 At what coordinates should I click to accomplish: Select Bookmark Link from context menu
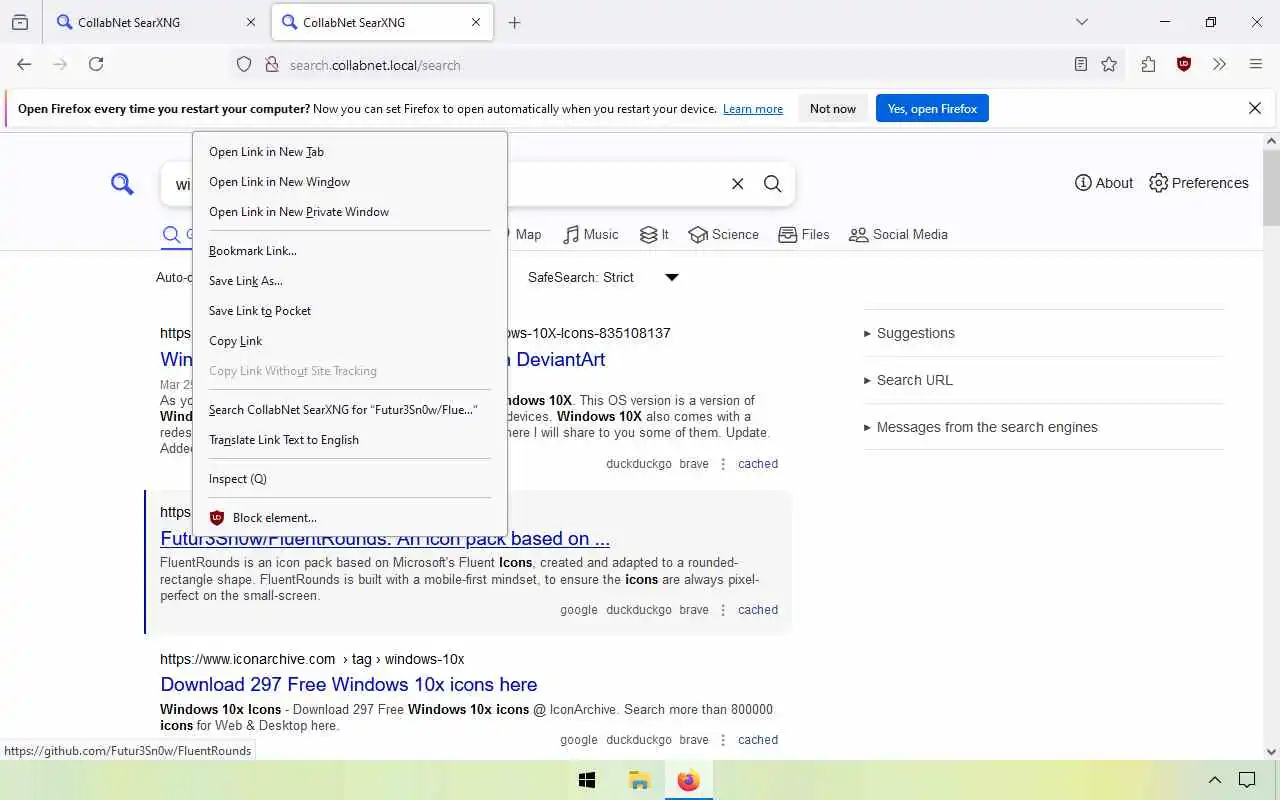(350, 251)
